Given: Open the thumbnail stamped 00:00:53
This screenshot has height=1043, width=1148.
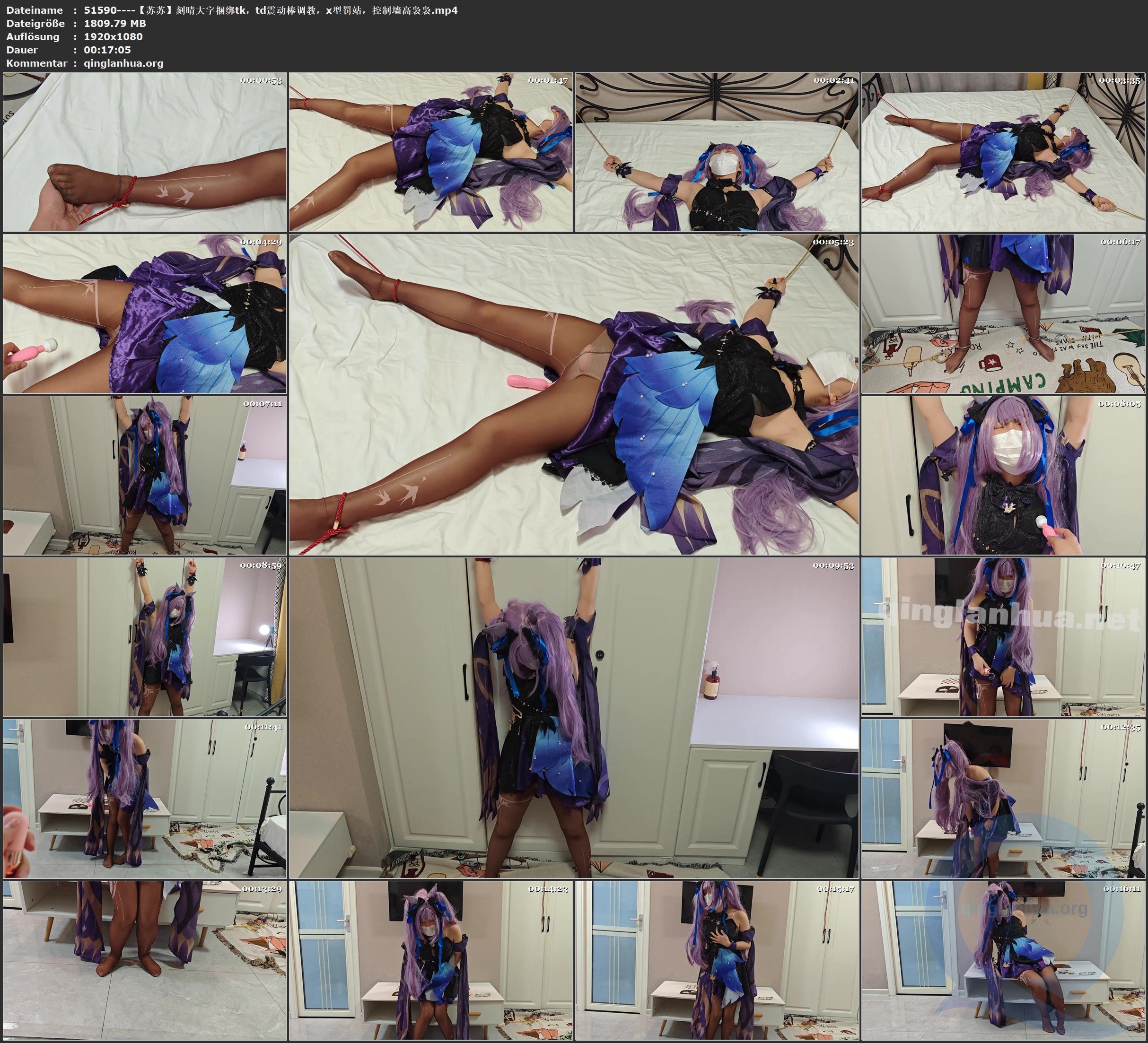Looking at the screenshot, I should click(145, 152).
